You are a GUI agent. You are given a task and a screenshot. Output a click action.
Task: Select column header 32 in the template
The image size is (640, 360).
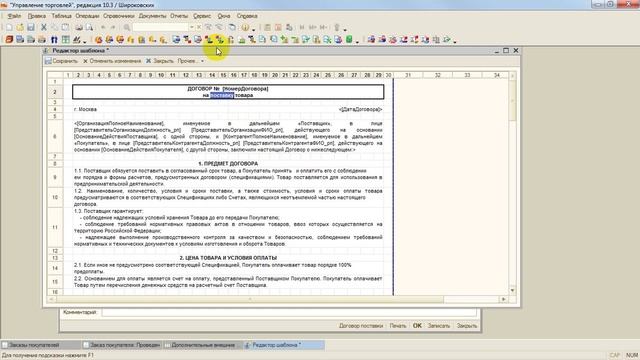pos(438,75)
